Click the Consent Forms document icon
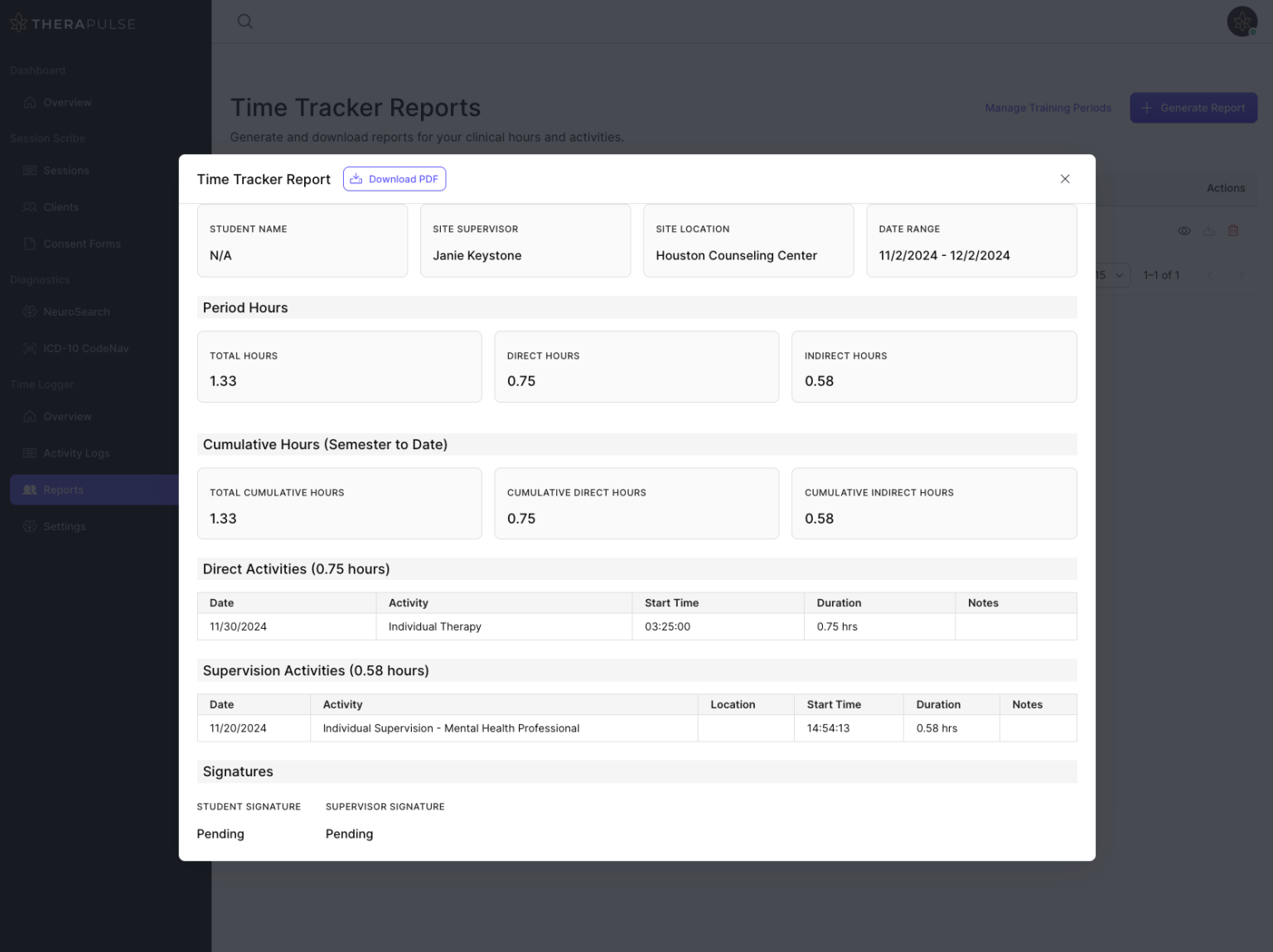The image size is (1273, 952). 29,243
